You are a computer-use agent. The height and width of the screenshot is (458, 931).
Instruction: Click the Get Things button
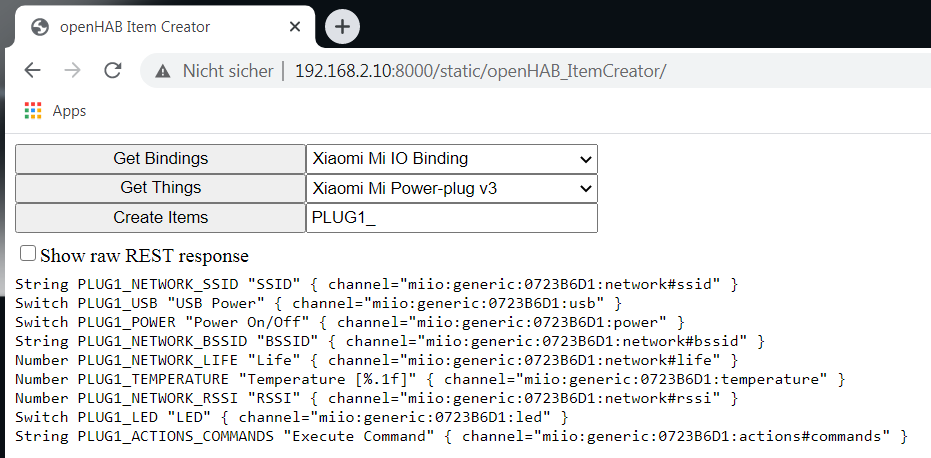[x=160, y=188]
